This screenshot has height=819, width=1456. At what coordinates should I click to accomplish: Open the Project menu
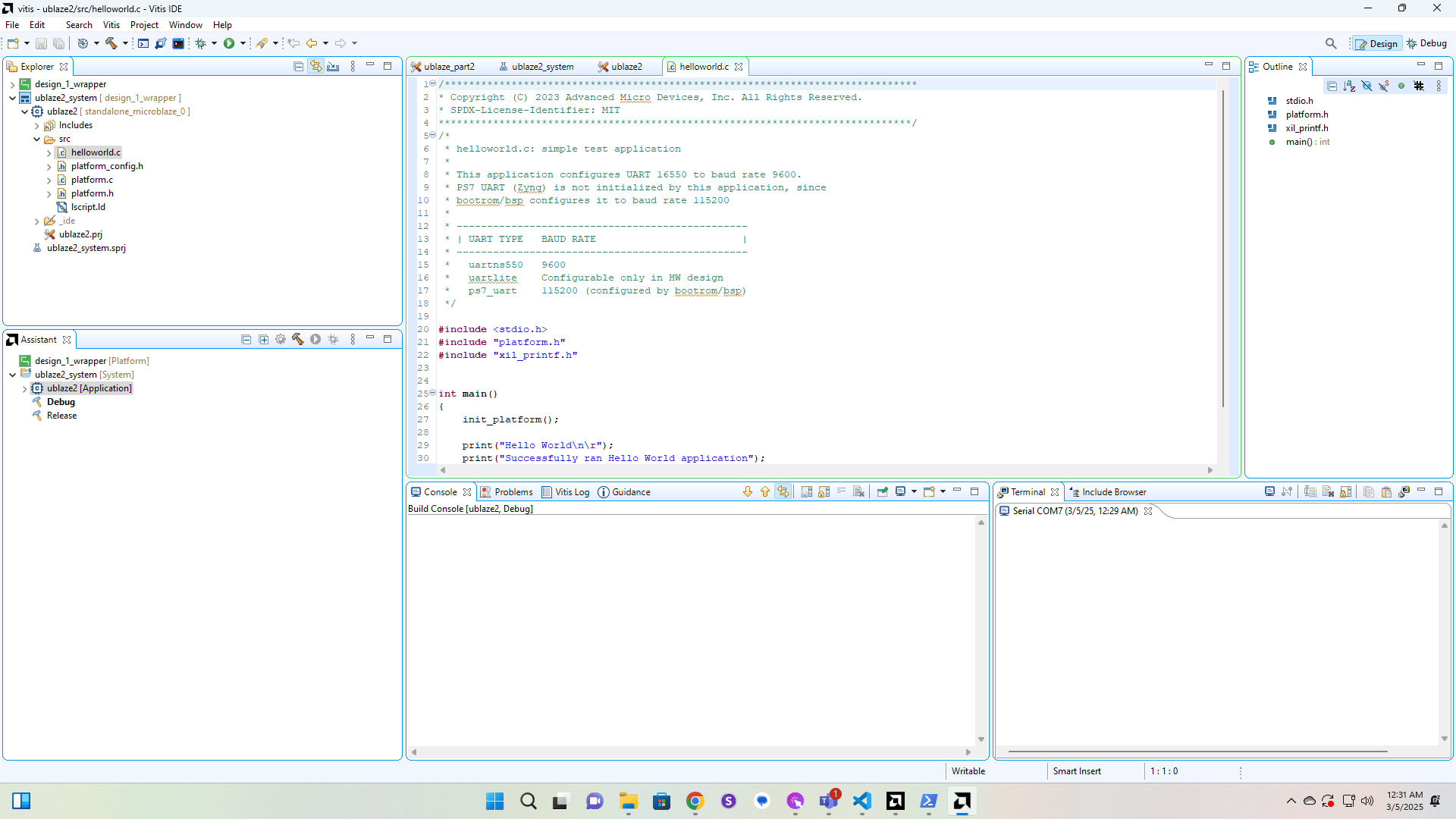tap(143, 25)
